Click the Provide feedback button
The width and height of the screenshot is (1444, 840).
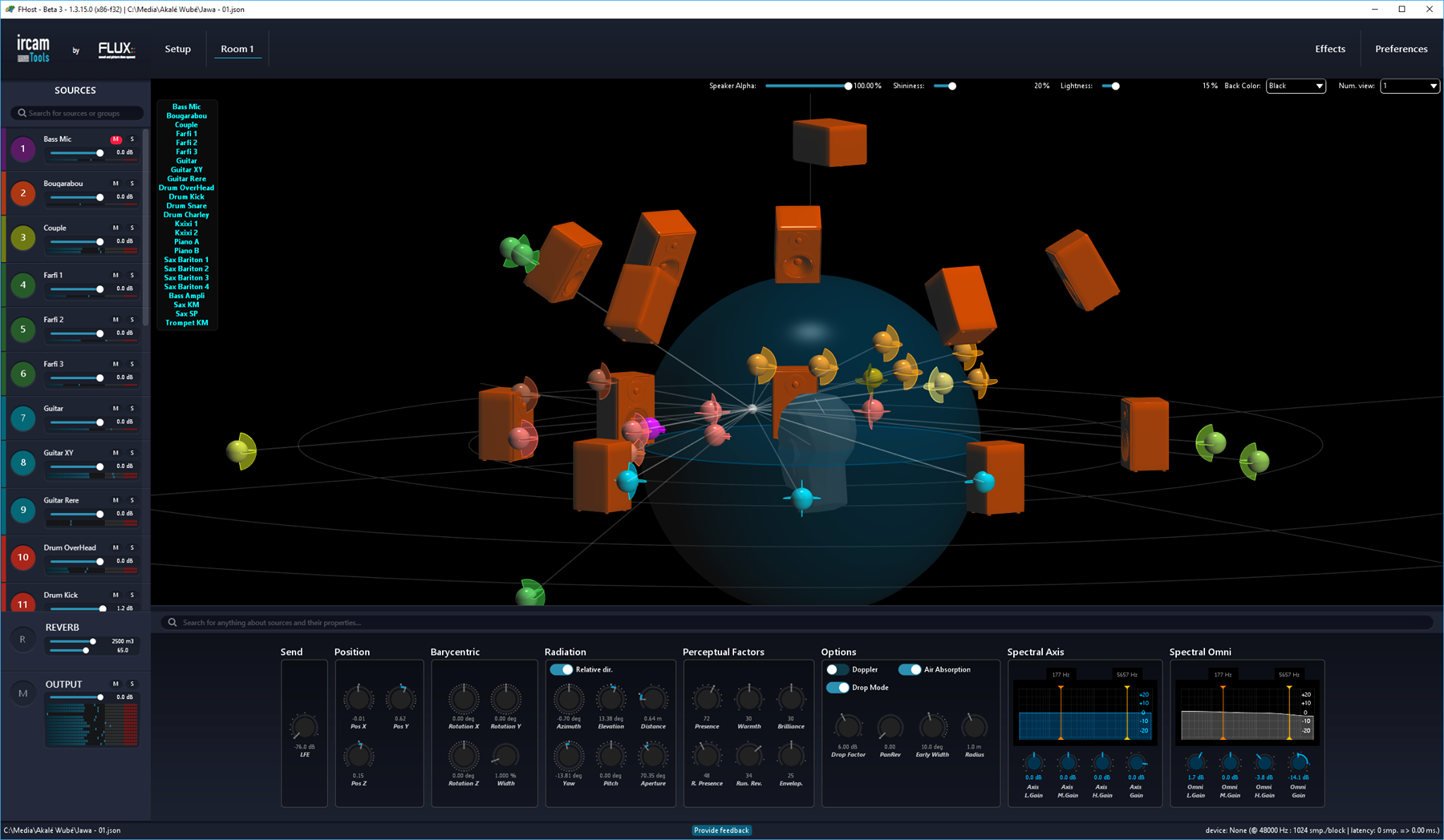[x=721, y=830]
